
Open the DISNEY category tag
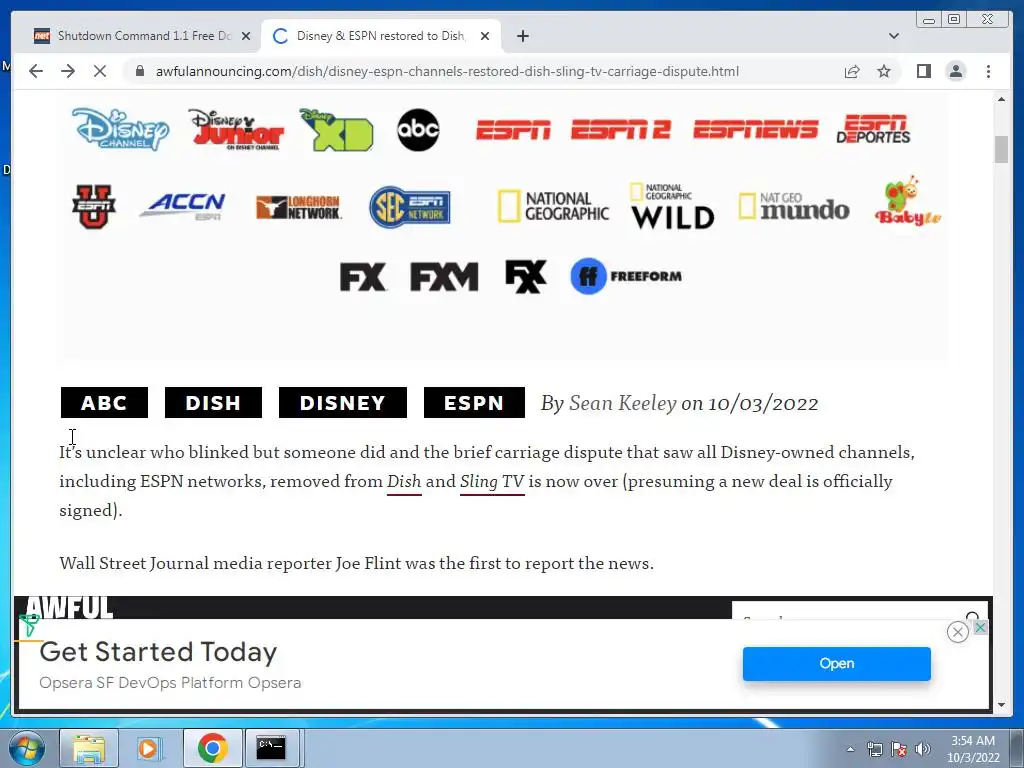343,402
